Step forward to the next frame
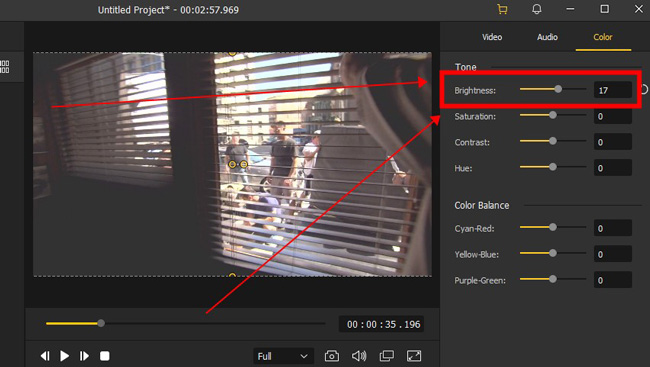Viewport: 650px width, 367px height. 84,356
